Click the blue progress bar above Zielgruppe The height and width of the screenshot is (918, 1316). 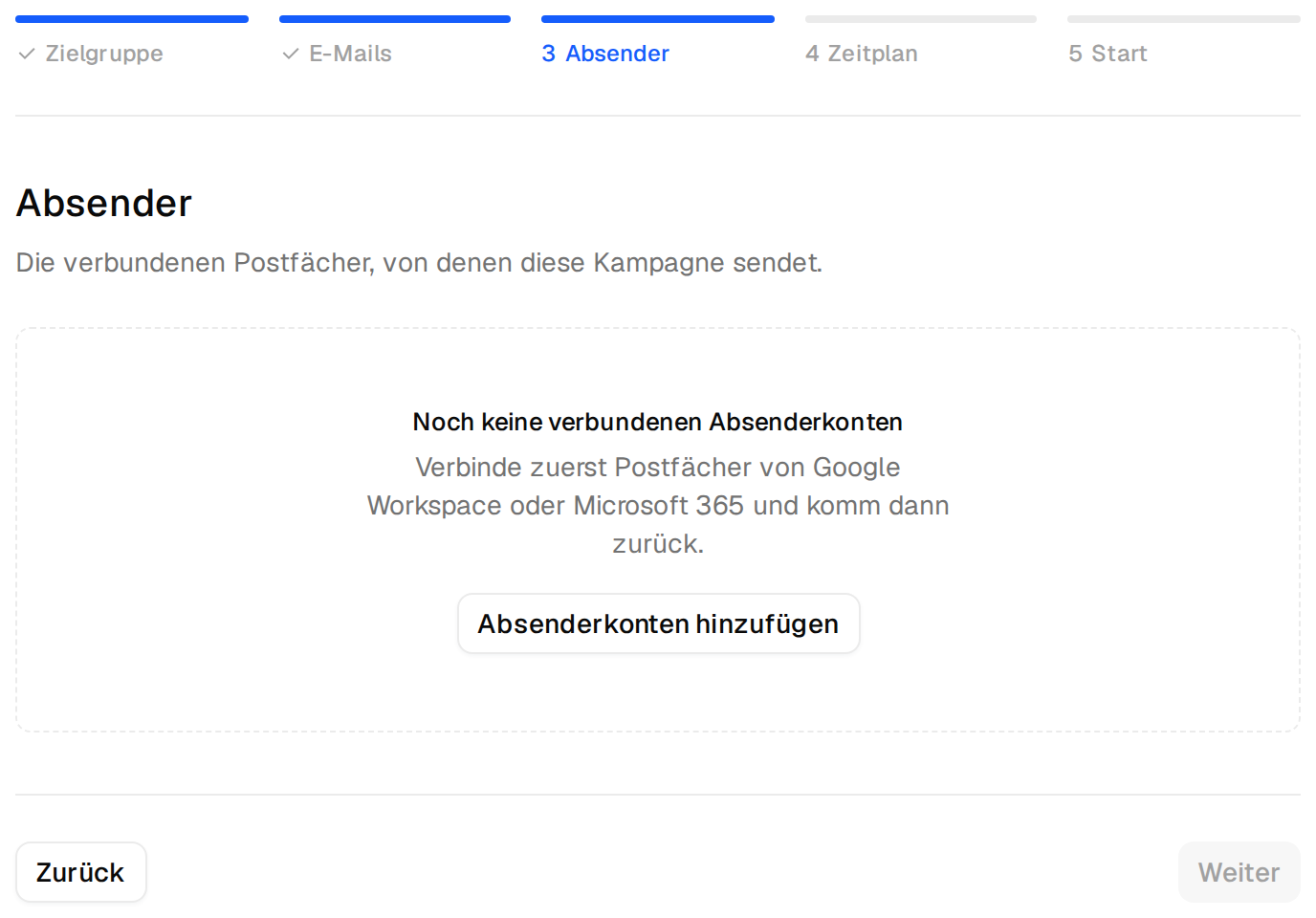(x=132, y=19)
